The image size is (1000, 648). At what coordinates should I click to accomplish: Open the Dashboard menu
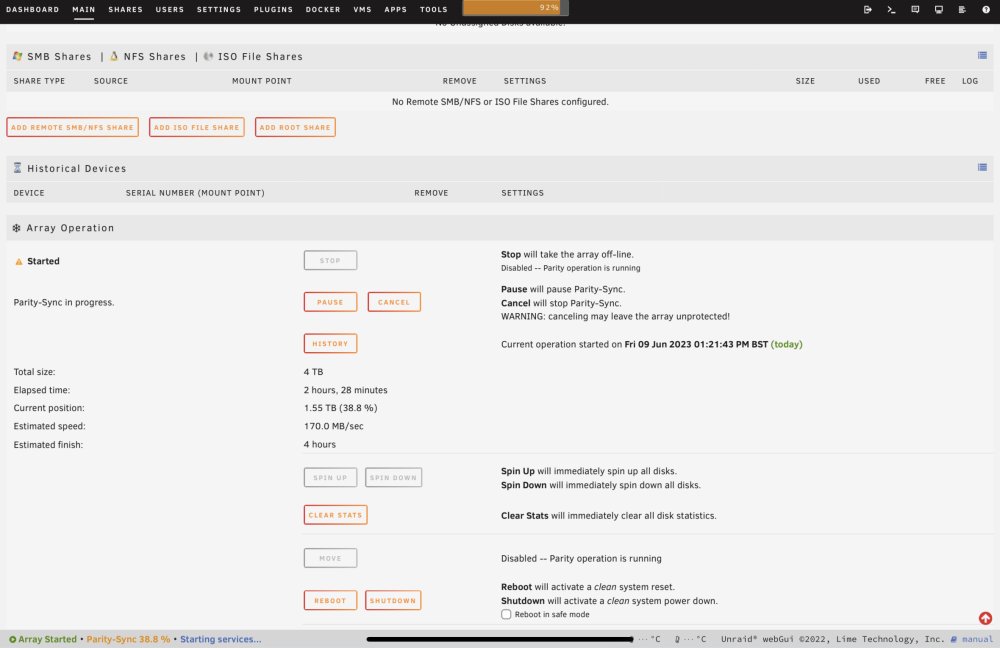pyautogui.click(x=33, y=10)
